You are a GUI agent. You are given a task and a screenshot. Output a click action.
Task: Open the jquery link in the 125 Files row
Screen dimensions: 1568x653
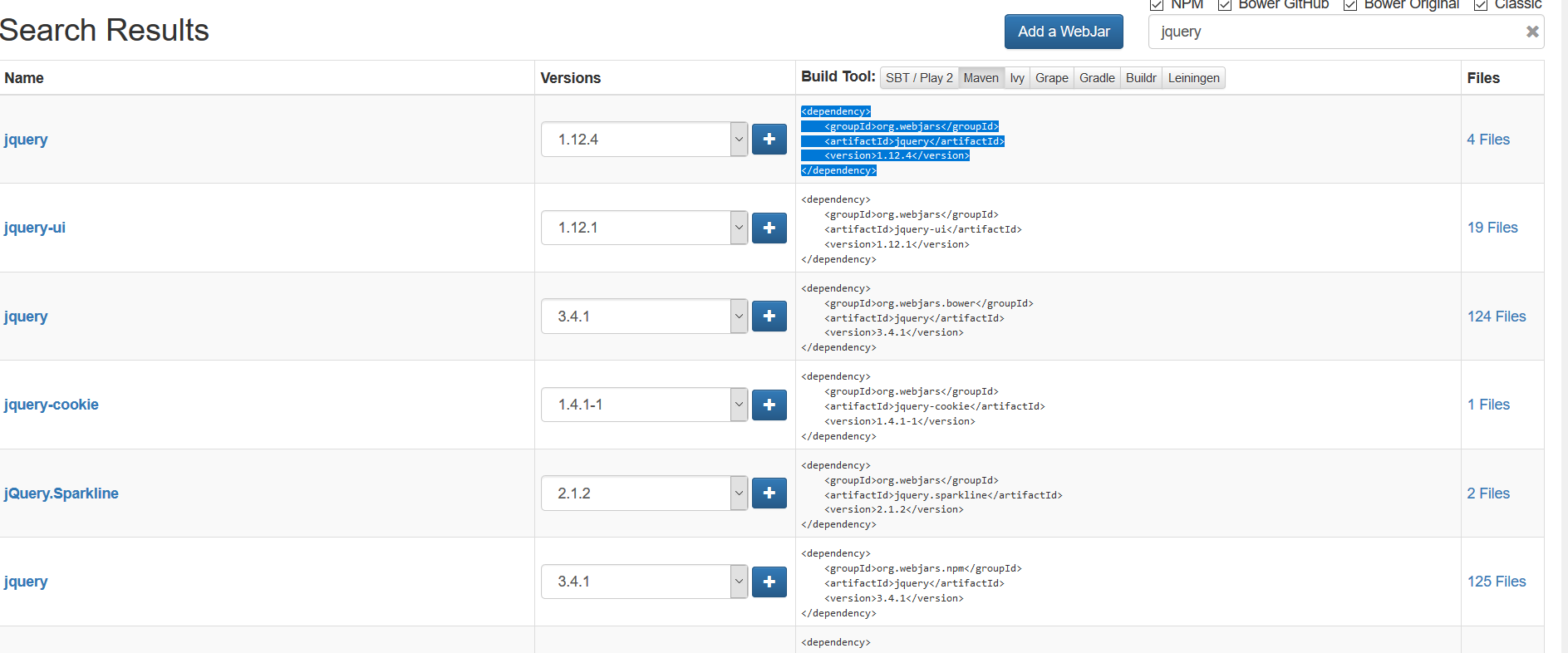click(x=26, y=582)
